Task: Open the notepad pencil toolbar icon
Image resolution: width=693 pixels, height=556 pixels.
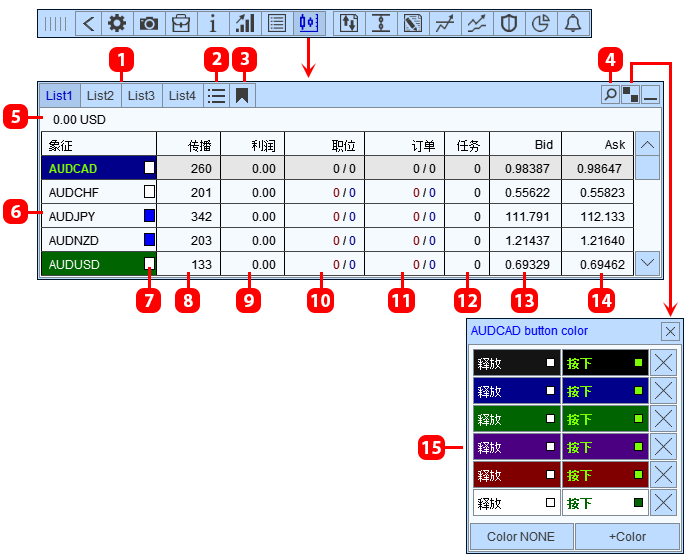Action: [413, 23]
